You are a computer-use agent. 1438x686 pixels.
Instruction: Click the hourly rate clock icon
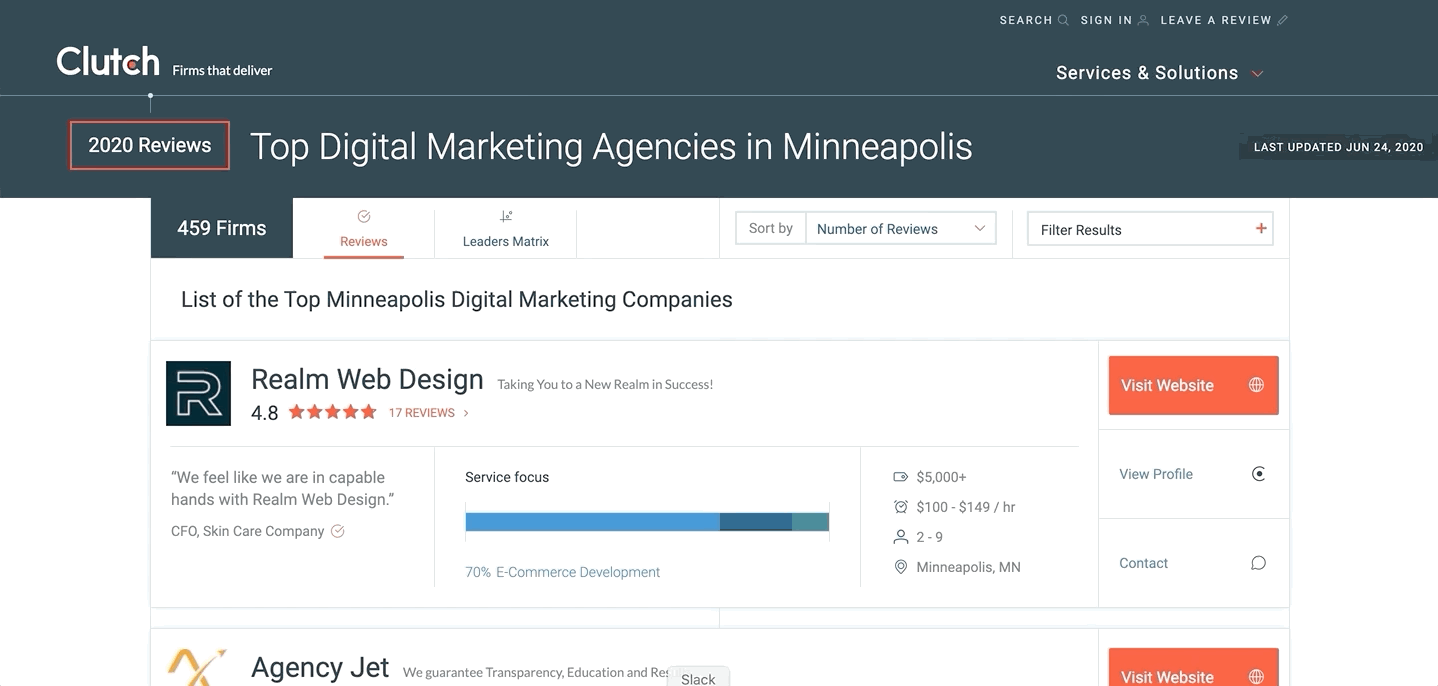tap(900, 507)
